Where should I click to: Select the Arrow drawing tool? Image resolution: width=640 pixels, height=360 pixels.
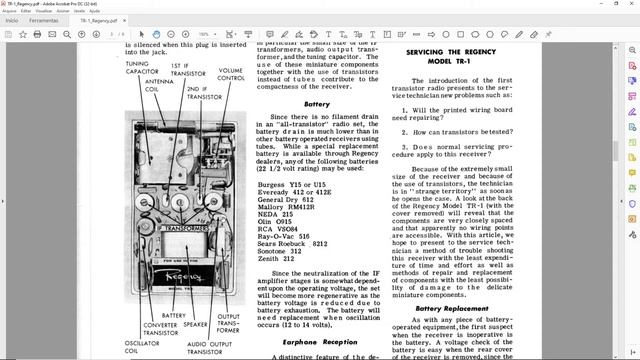(431, 35)
